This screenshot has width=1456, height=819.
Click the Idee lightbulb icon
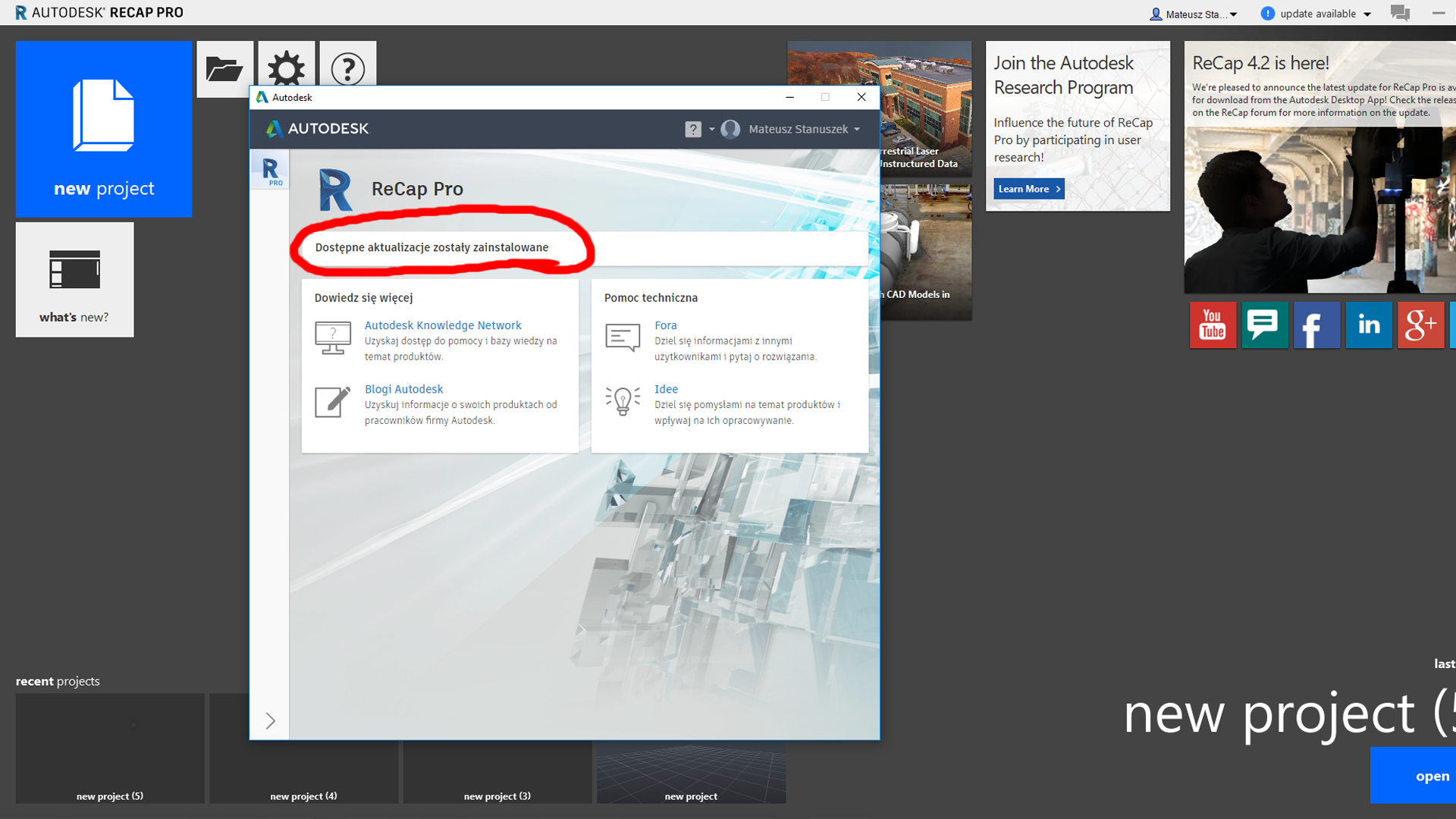click(x=622, y=400)
